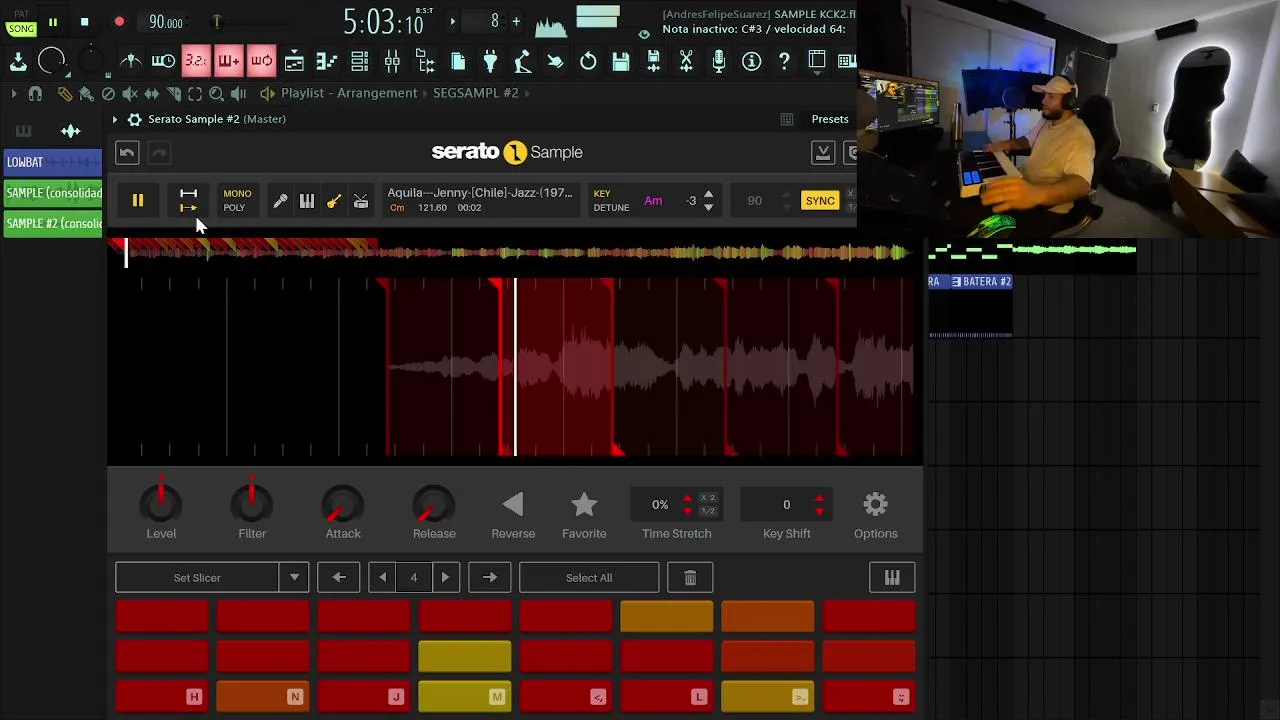Undo last action in Serato Sample

(x=126, y=153)
